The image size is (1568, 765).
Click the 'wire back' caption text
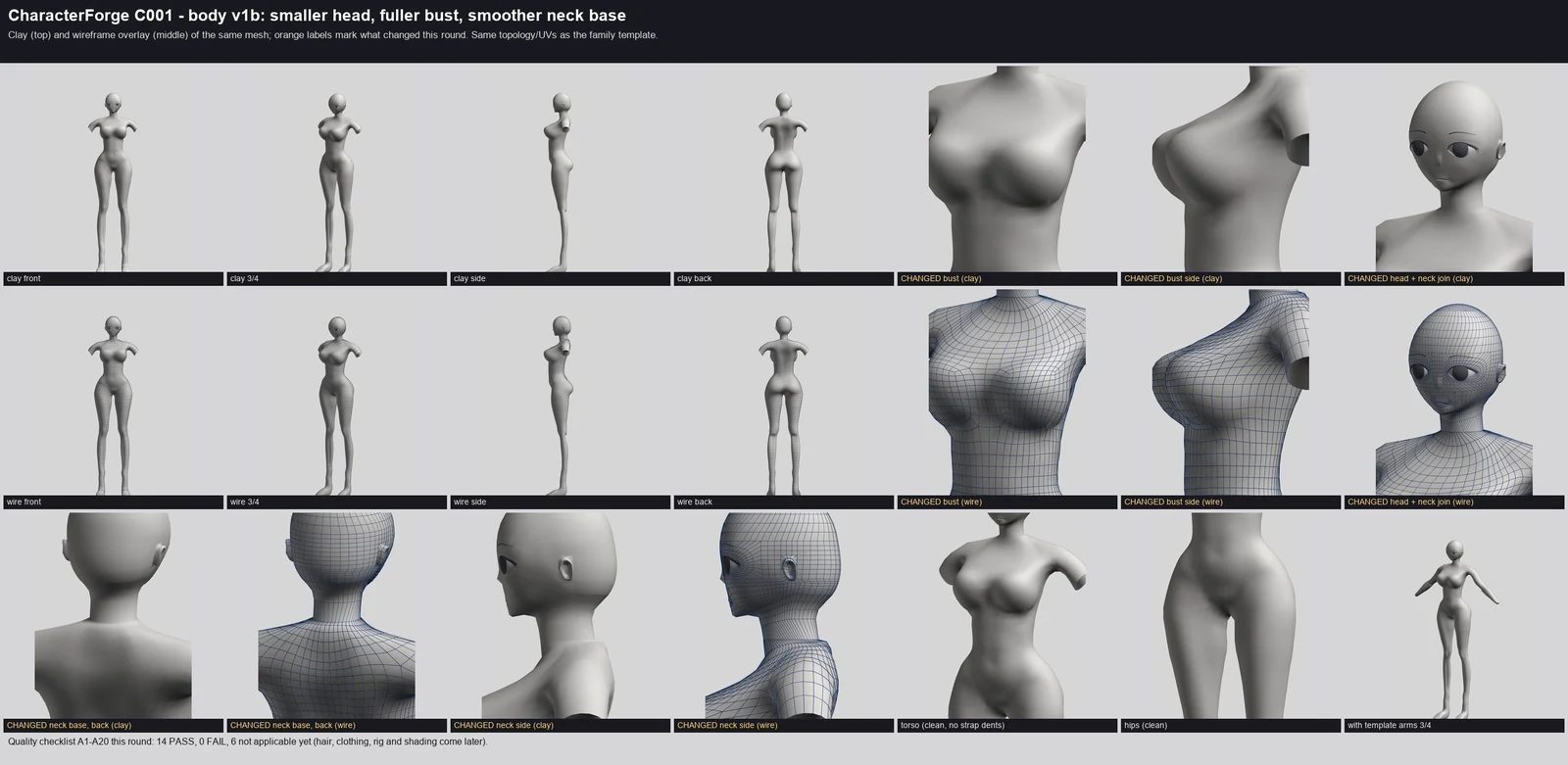tap(695, 502)
